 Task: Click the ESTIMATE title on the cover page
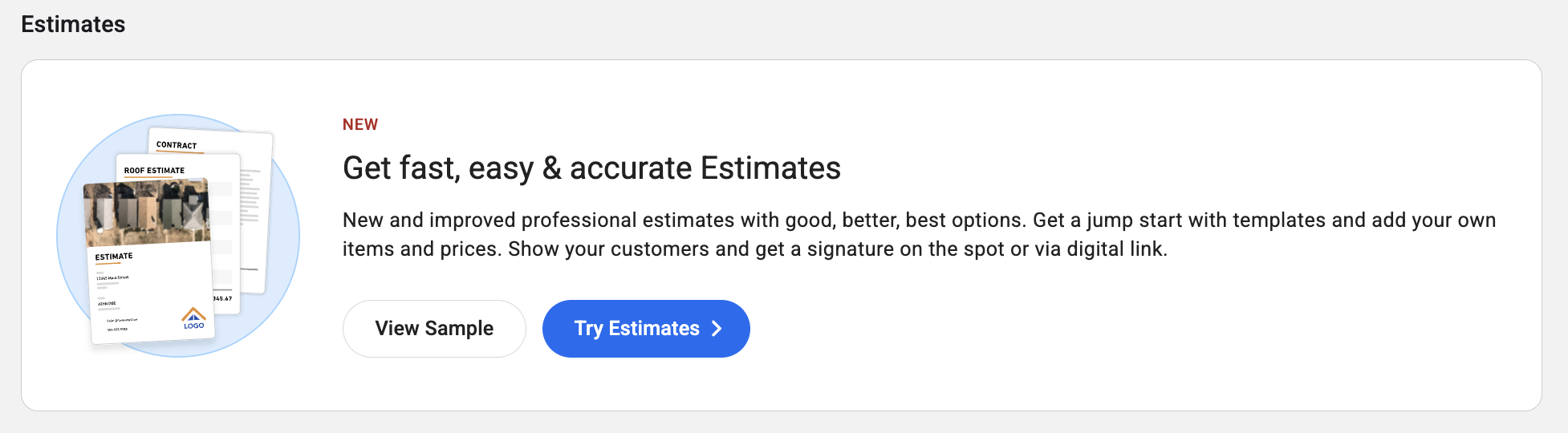point(114,257)
